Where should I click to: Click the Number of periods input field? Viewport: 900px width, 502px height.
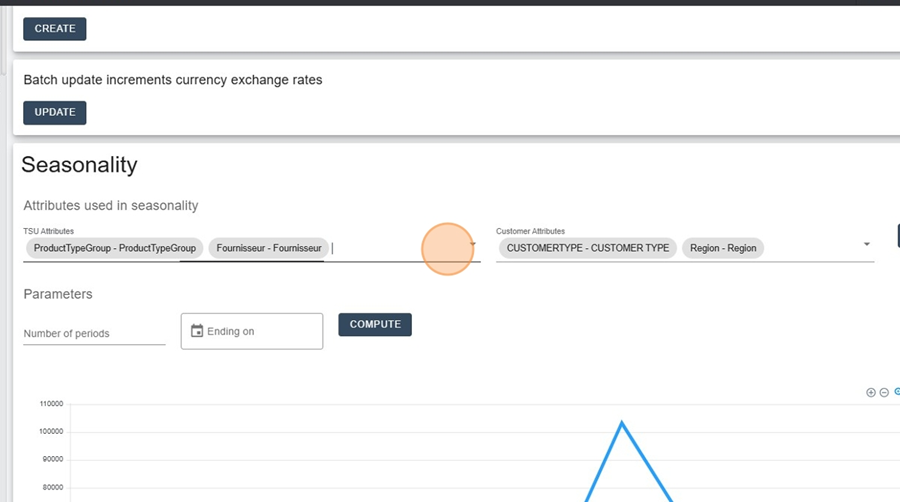point(94,333)
